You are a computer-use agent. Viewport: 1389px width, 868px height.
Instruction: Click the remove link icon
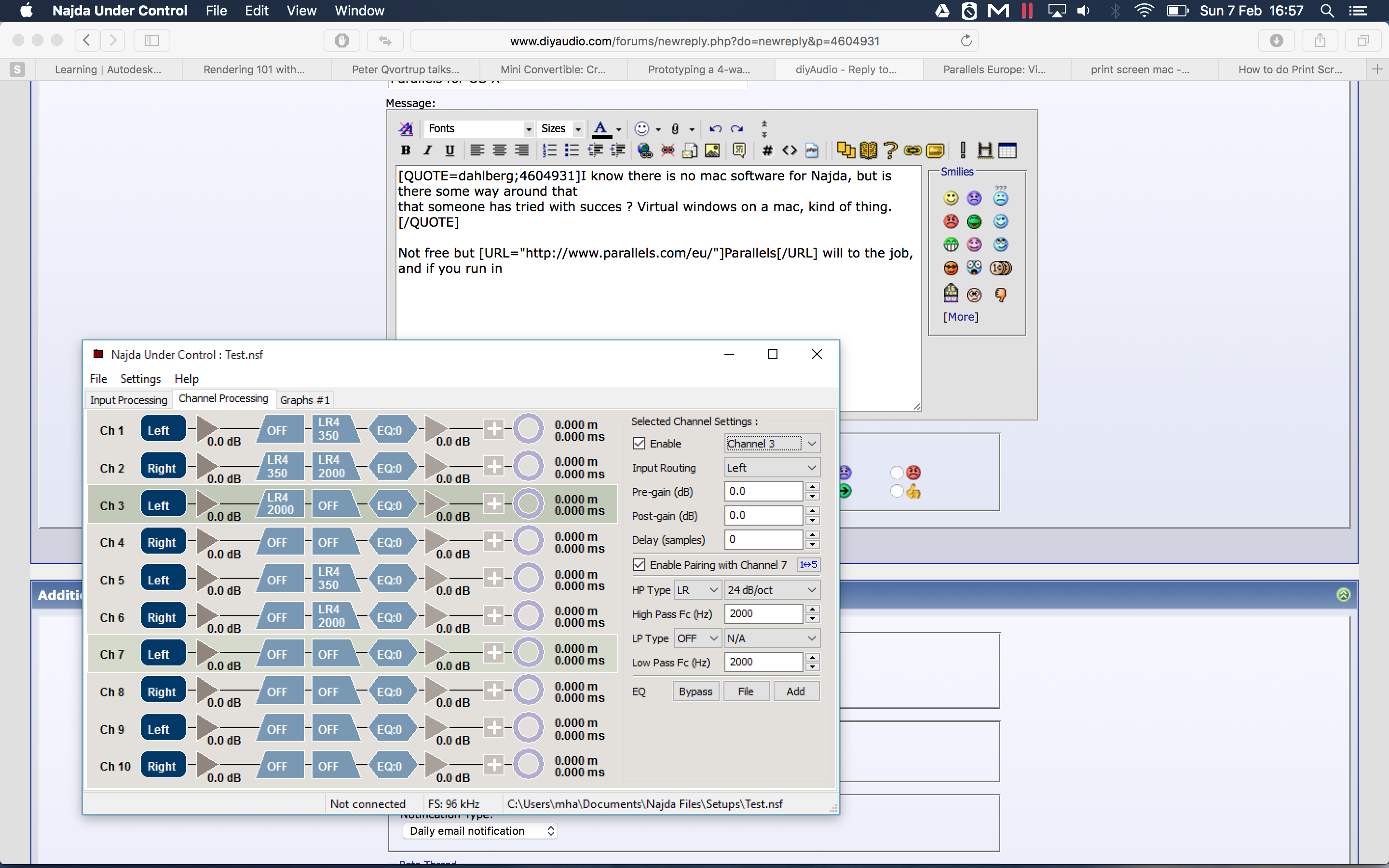click(667, 150)
